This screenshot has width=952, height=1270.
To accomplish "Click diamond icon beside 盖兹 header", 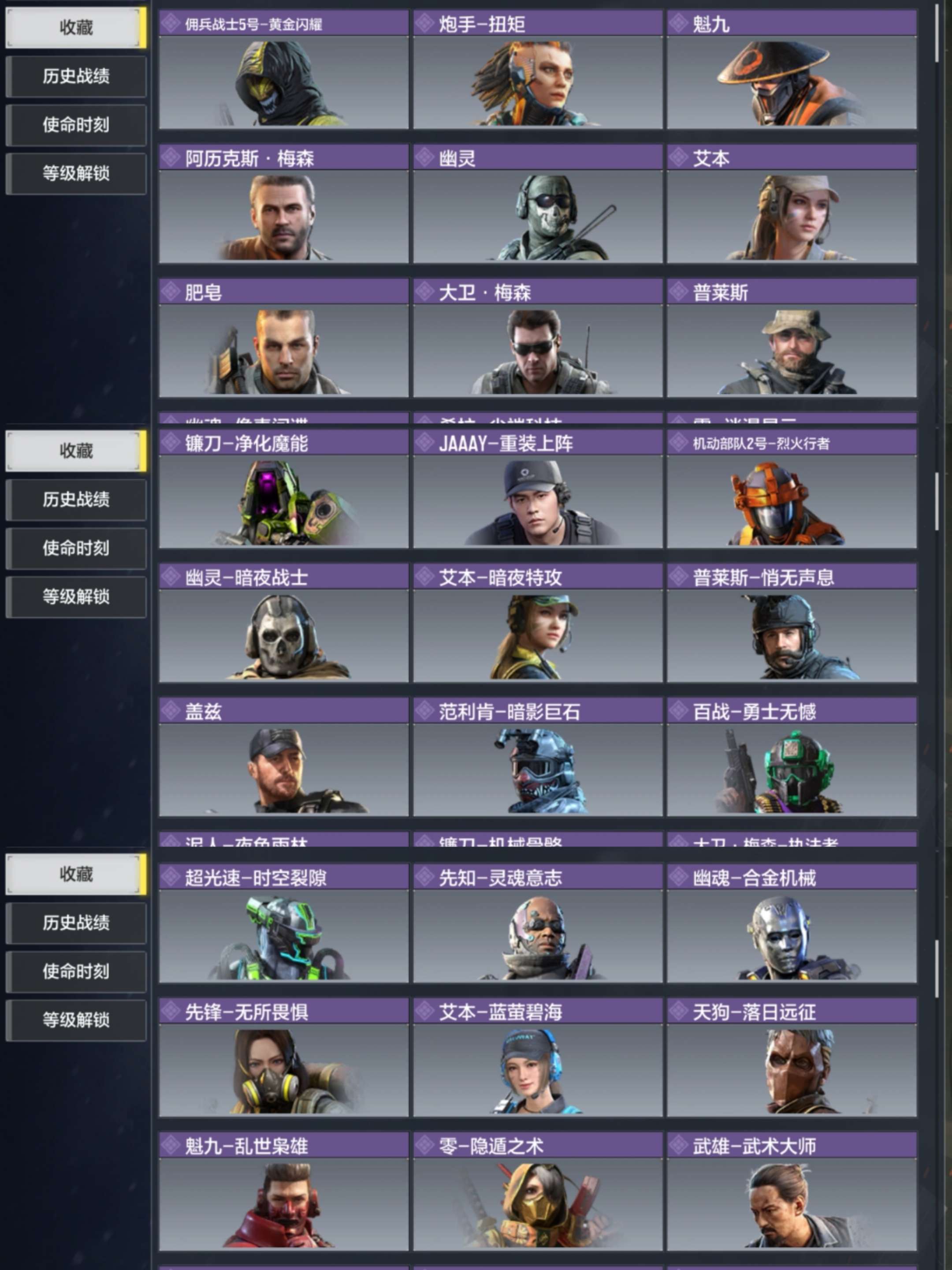I will [x=171, y=711].
